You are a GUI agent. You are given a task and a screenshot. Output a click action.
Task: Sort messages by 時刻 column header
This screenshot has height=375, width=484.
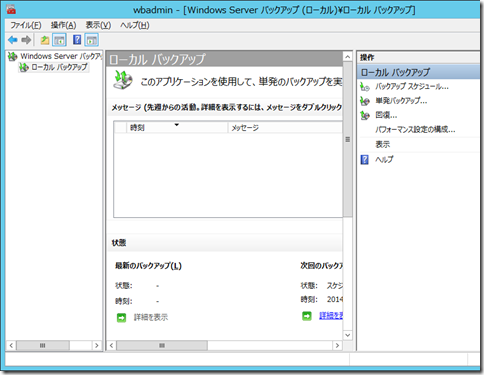click(177, 127)
